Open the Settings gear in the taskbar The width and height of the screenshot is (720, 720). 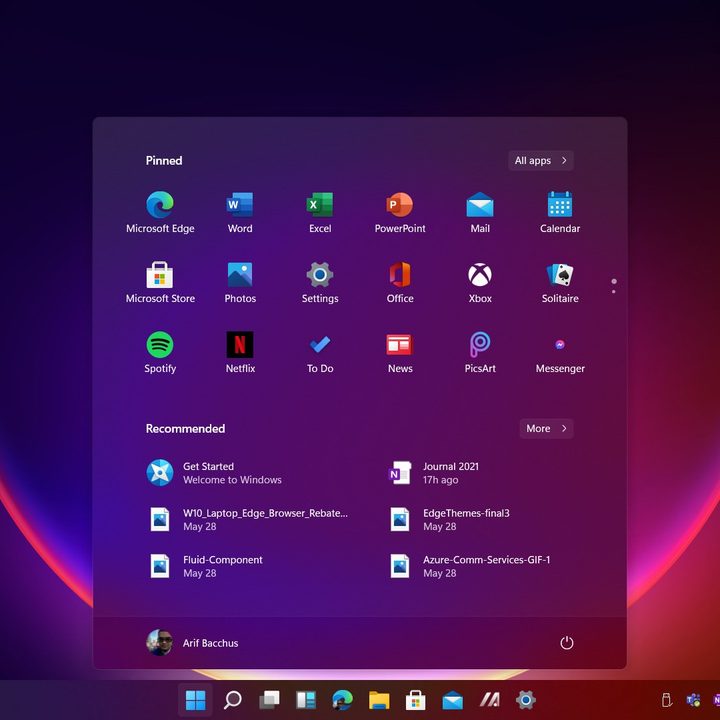526,700
